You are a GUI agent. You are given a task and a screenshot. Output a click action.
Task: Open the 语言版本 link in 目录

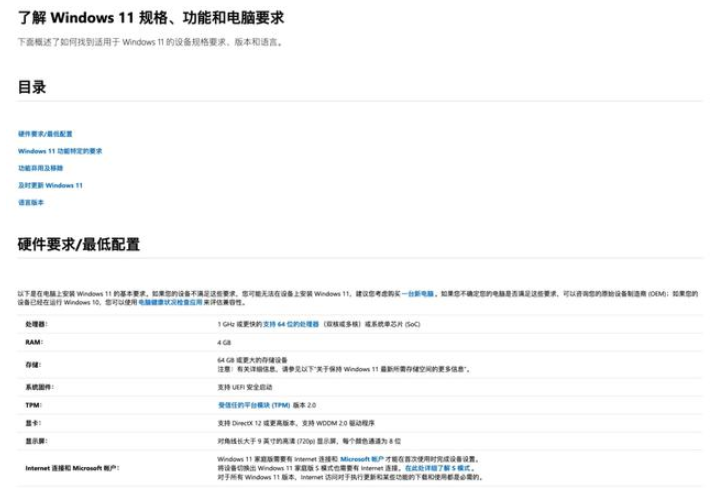pyautogui.click(x=31, y=202)
